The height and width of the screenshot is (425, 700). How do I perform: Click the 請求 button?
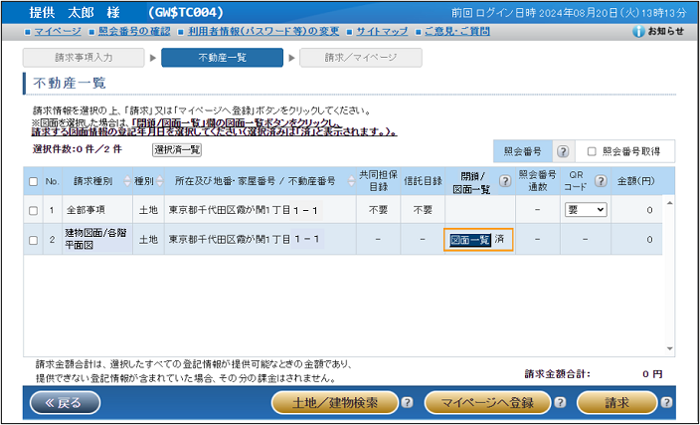[x=617, y=403]
